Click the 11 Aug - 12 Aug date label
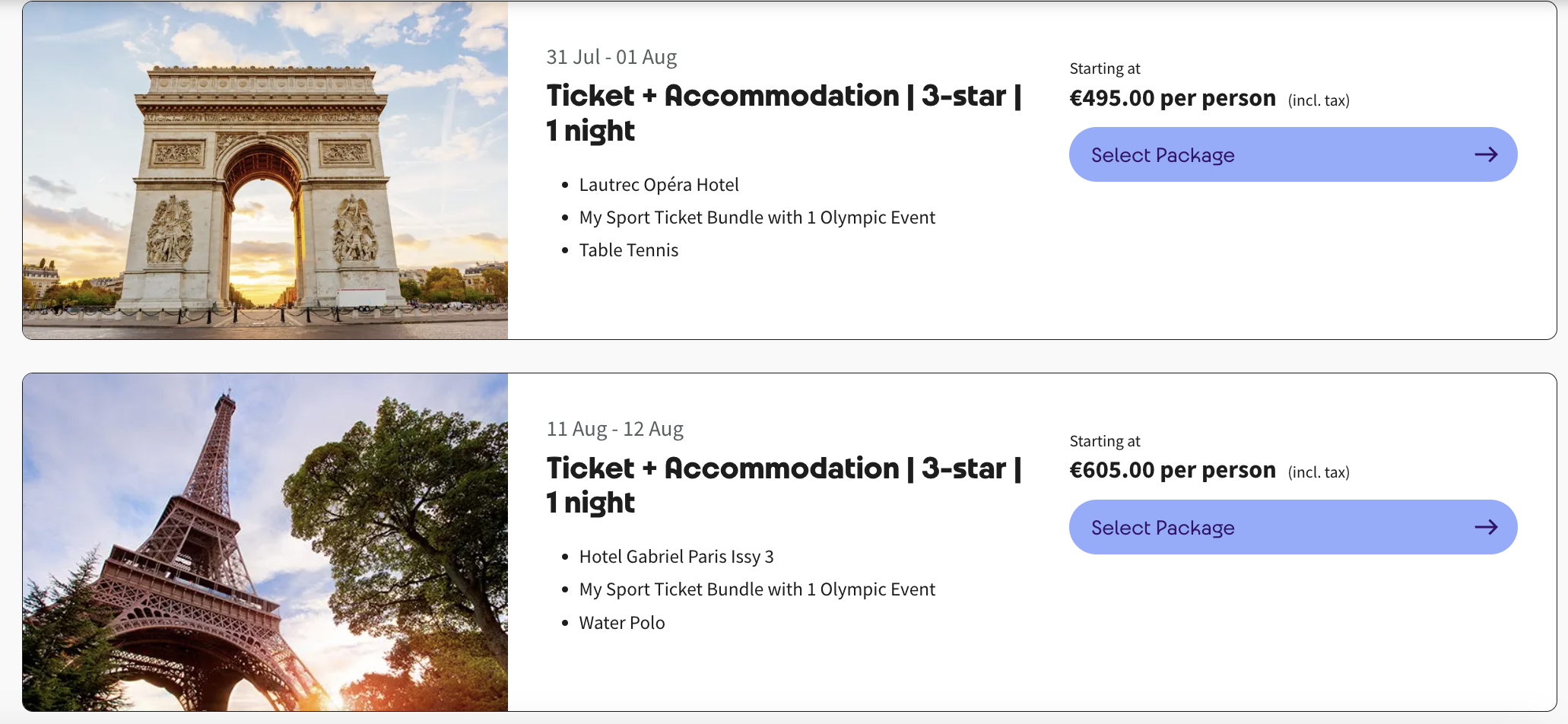1568x724 pixels. (x=614, y=429)
